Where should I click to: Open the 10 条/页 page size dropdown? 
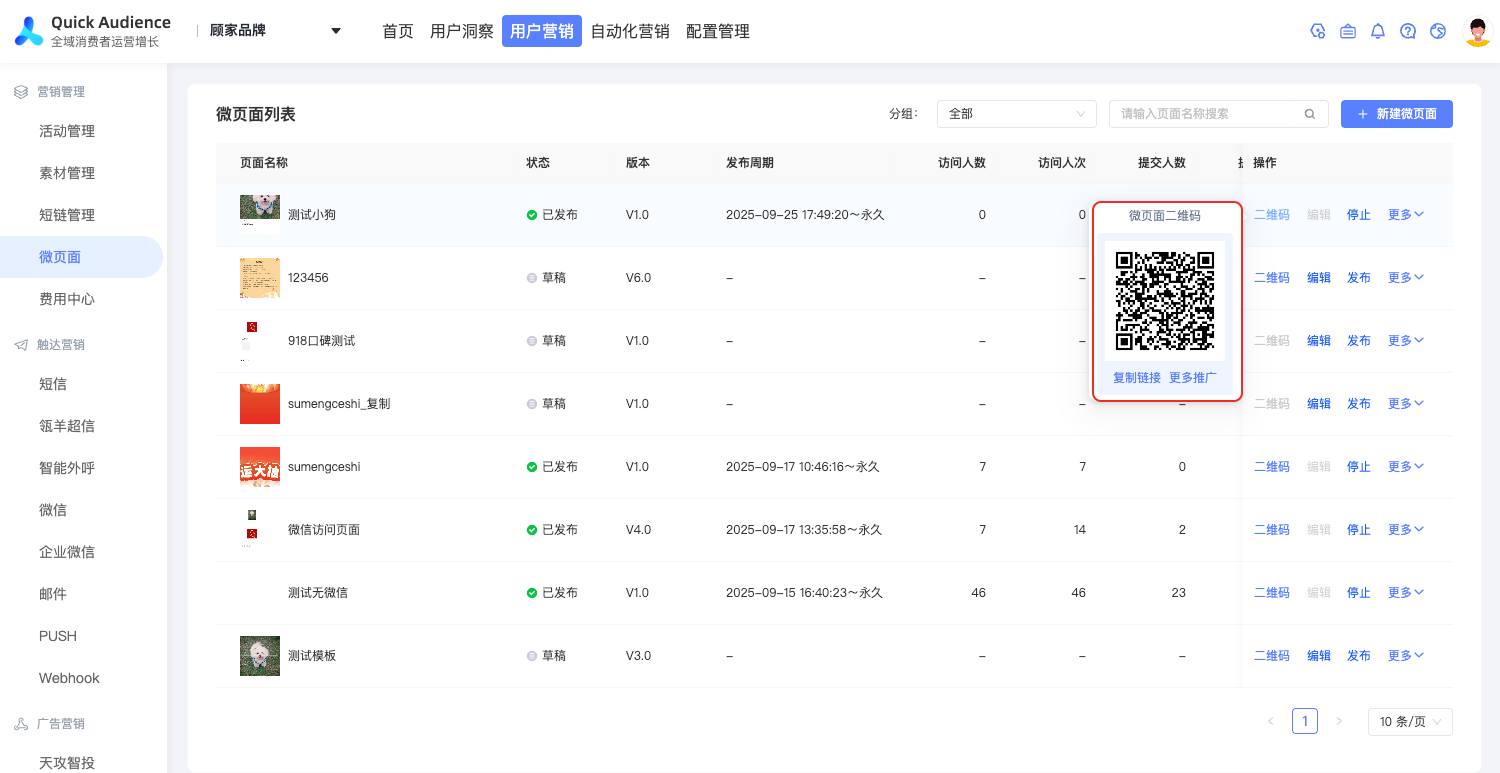point(1410,722)
